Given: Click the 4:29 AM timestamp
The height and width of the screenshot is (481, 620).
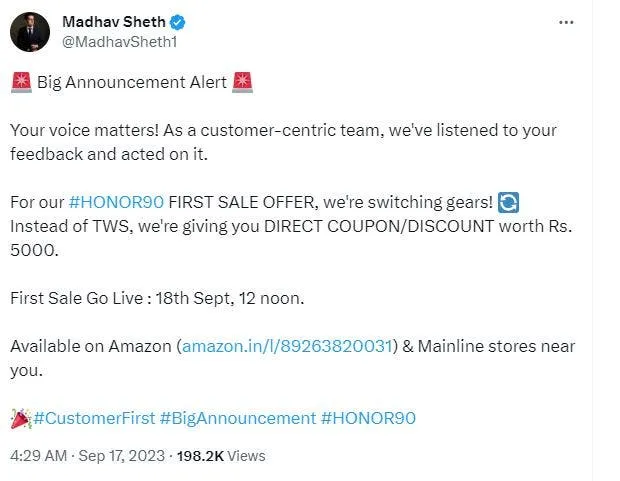Looking at the screenshot, I should click(x=37, y=456).
